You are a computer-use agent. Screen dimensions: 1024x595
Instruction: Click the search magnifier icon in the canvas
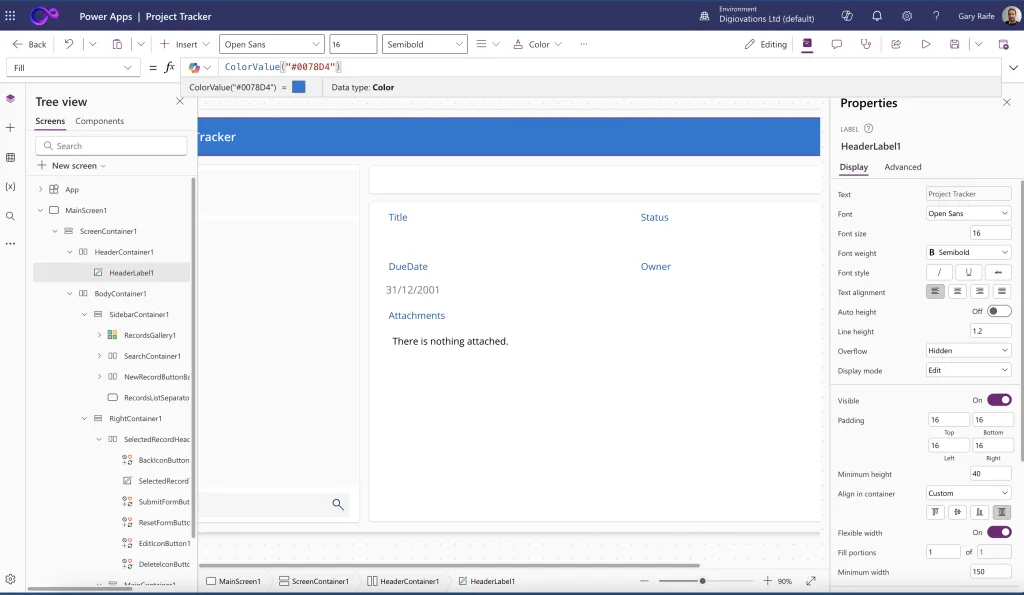[338, 505]
